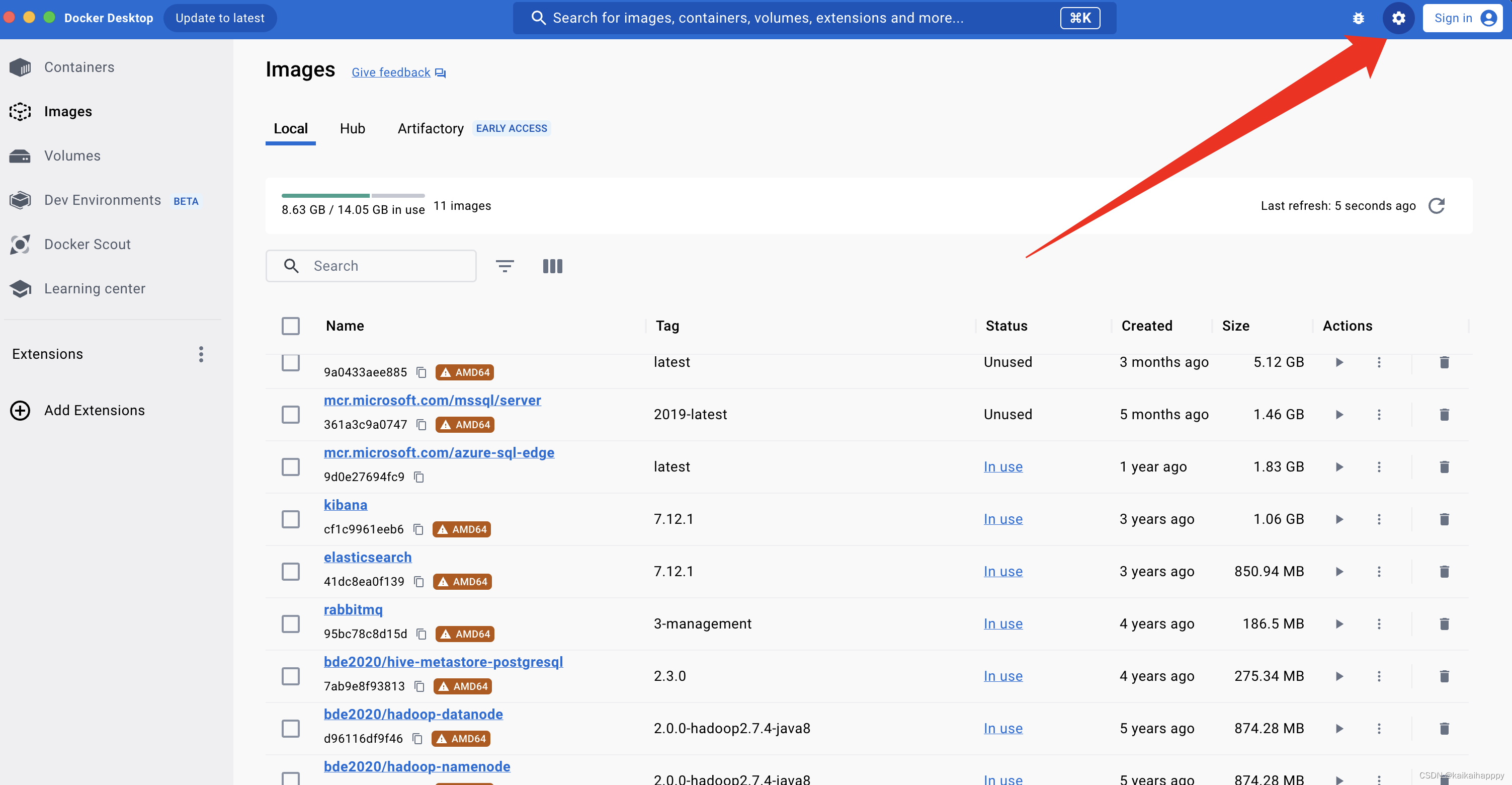Open the Extensions three-dot menu
This screenshot has width=1512, height=785.
pyautogui.click(x=201, y=354)
